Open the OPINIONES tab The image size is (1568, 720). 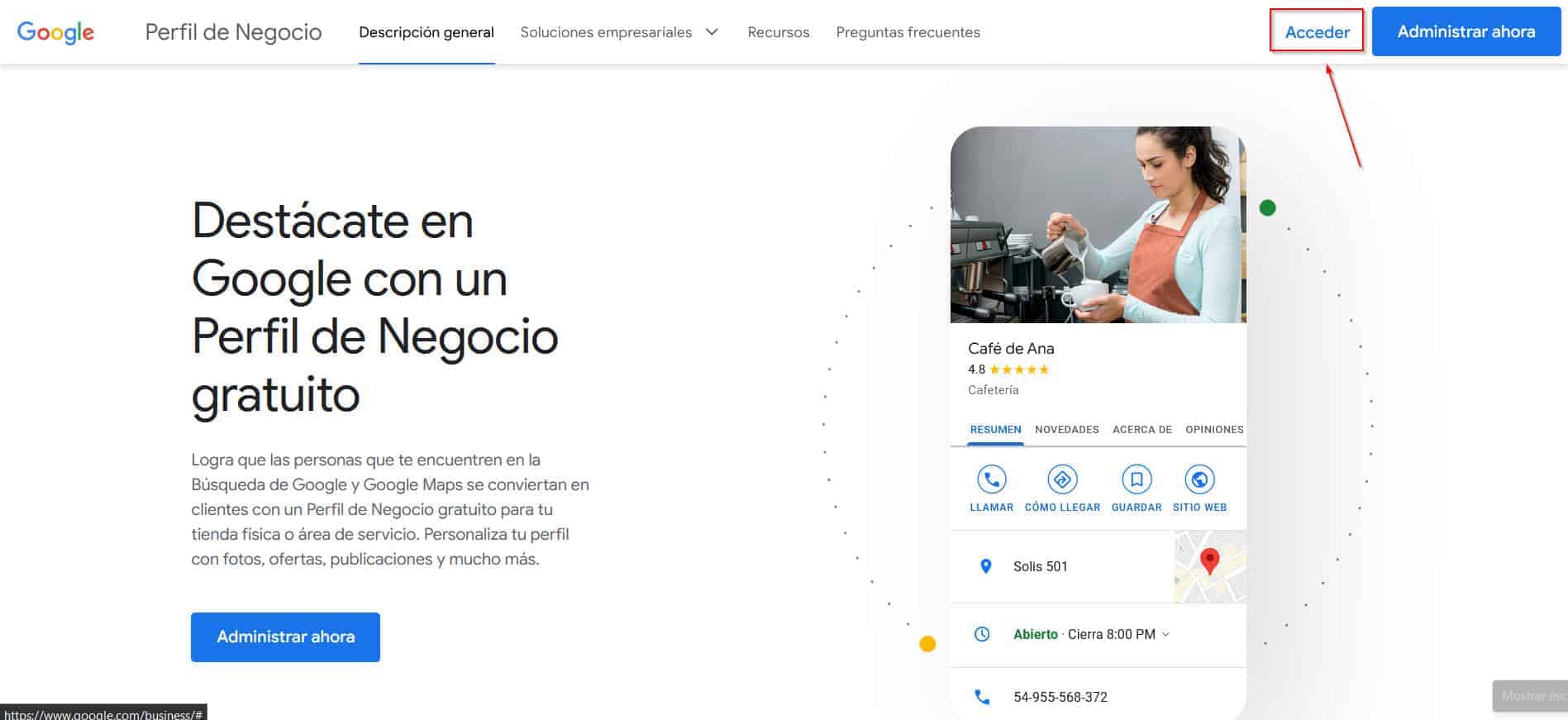pyautogui.click(x=1214, y=430)
